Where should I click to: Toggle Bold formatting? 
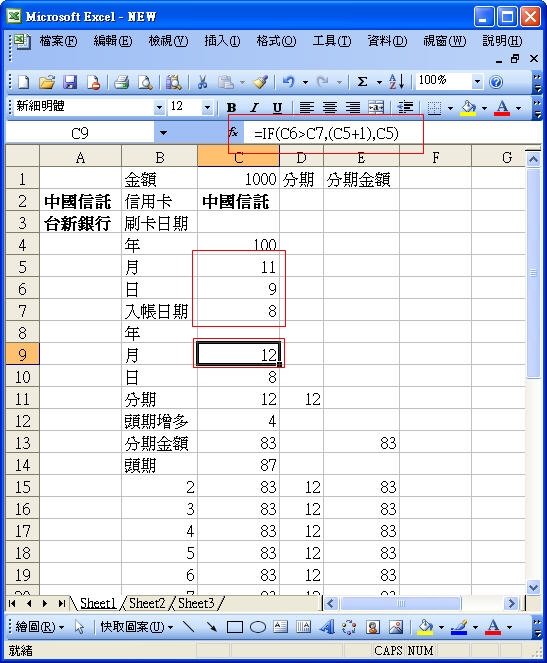231,108
